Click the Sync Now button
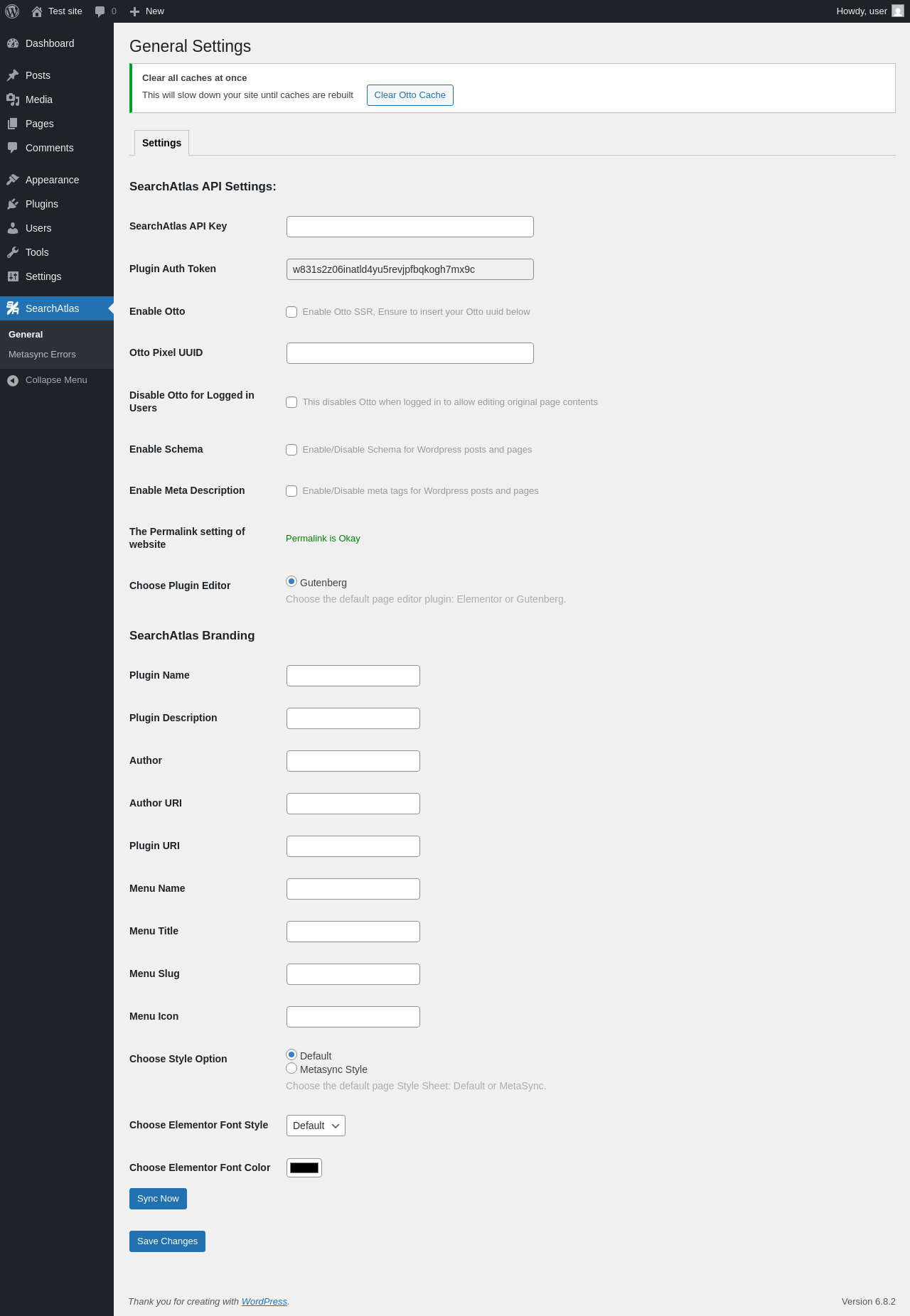Screen dimensions: 910x1316 coord(158,1199)
